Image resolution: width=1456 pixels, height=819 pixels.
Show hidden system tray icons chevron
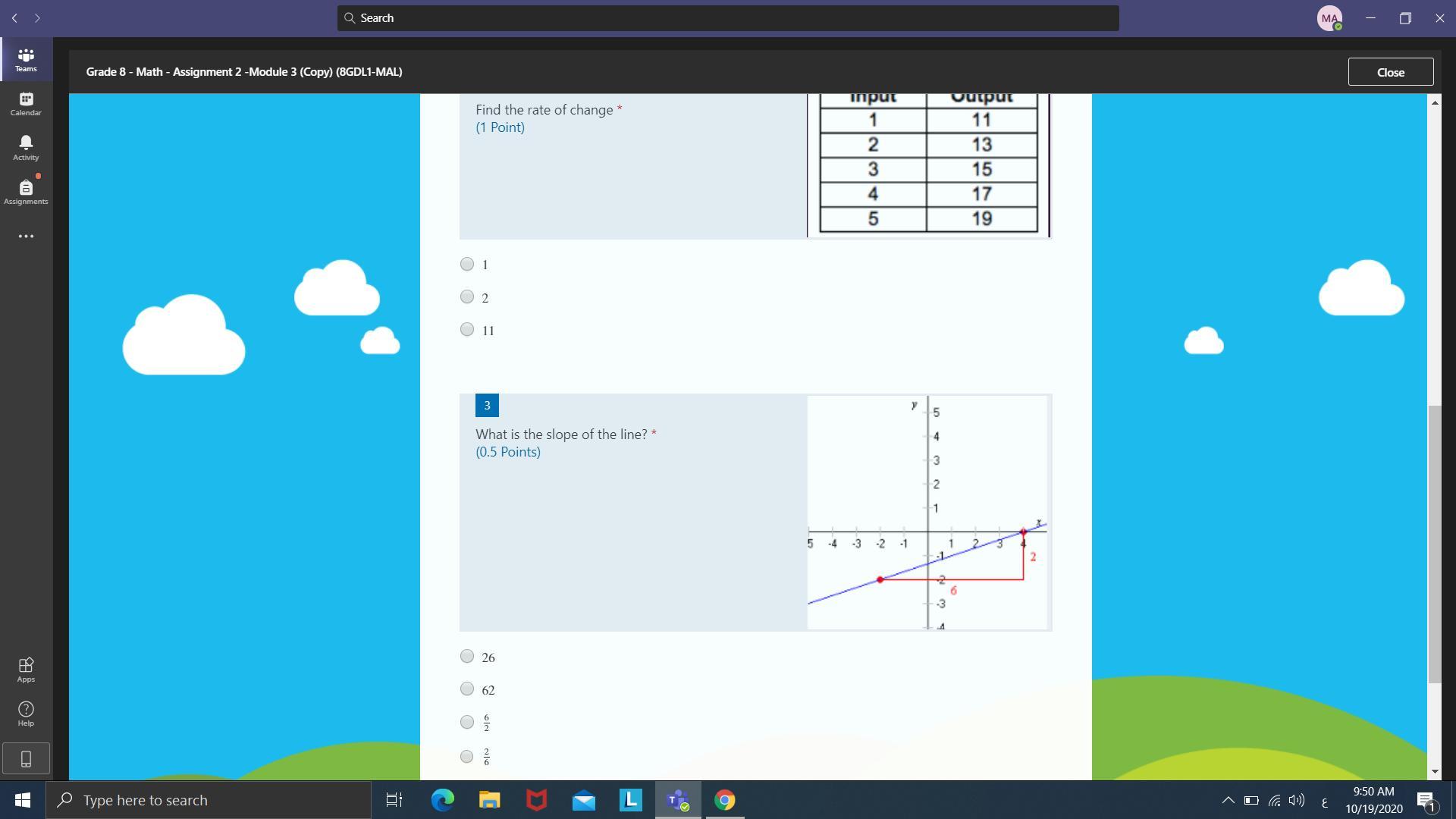[x=1228, y=800]
